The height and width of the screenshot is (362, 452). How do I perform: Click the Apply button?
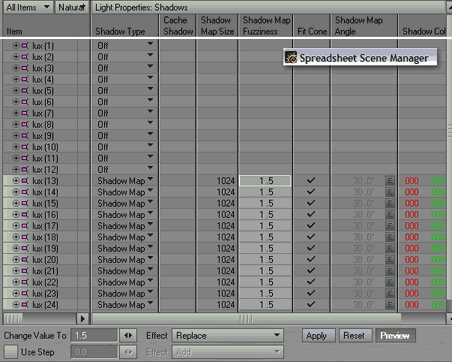(319, 335)
